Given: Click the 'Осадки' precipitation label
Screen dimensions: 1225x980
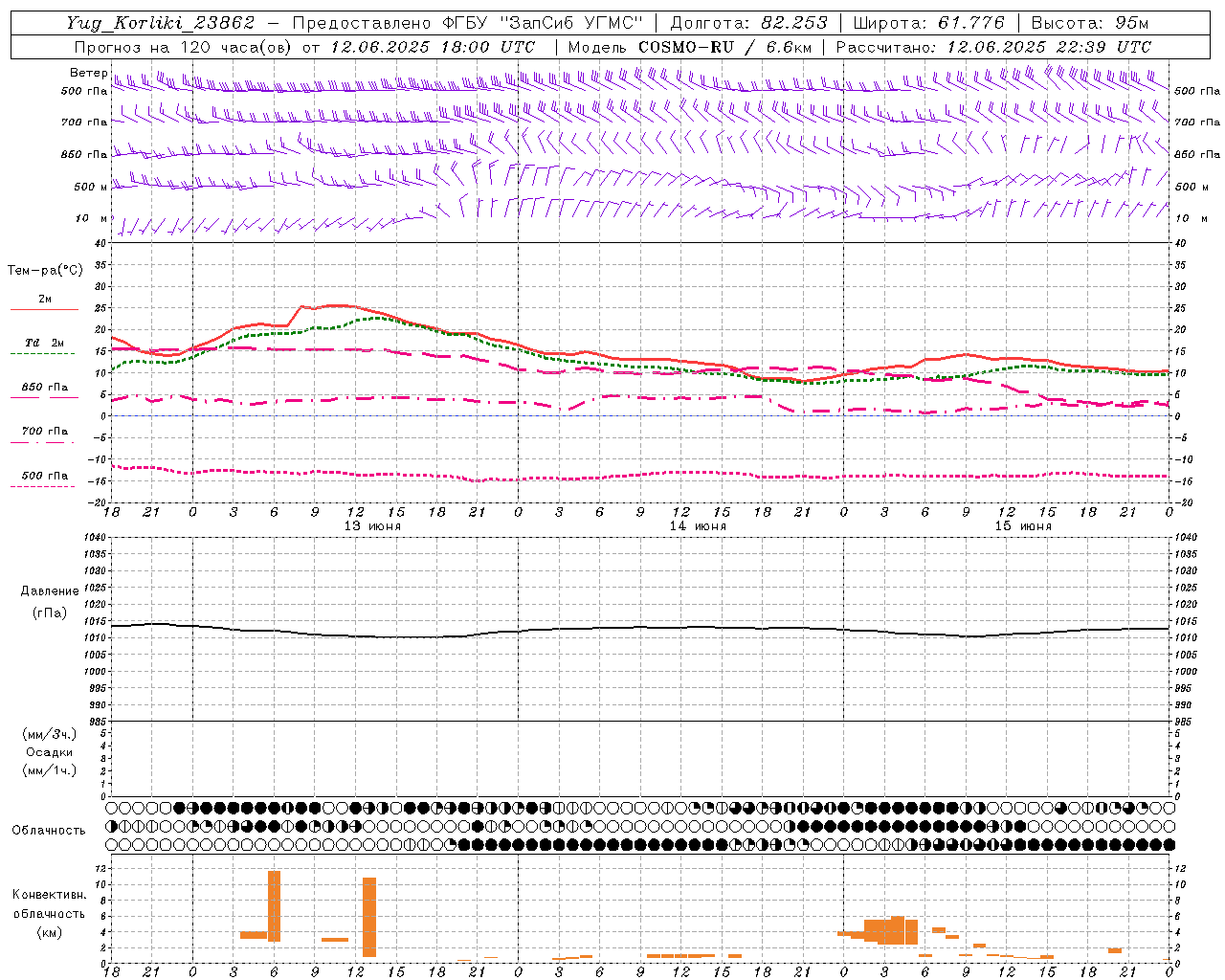Looking at the screenshot, I should pos(49,752).
